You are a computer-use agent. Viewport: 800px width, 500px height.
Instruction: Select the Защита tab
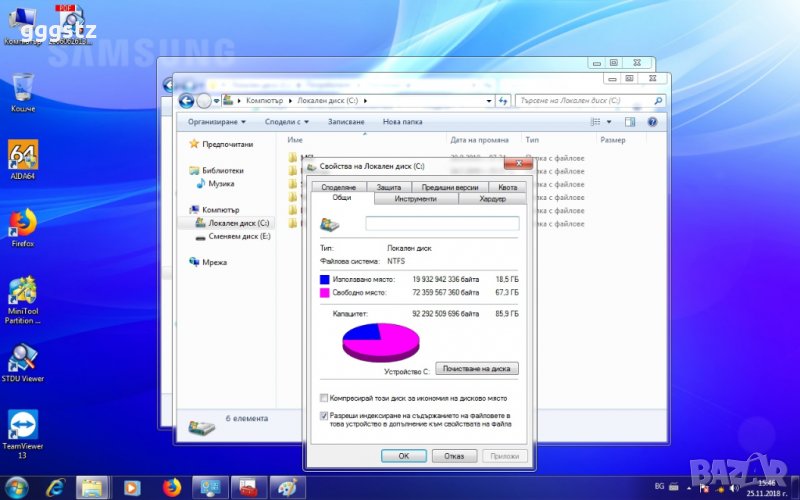(389, 187)
